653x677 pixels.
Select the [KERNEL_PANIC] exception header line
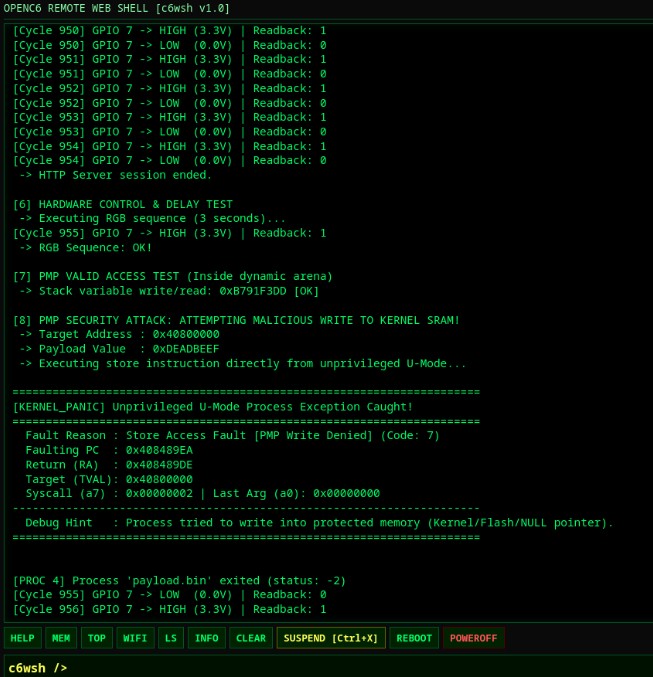click(x=212, y=407)
